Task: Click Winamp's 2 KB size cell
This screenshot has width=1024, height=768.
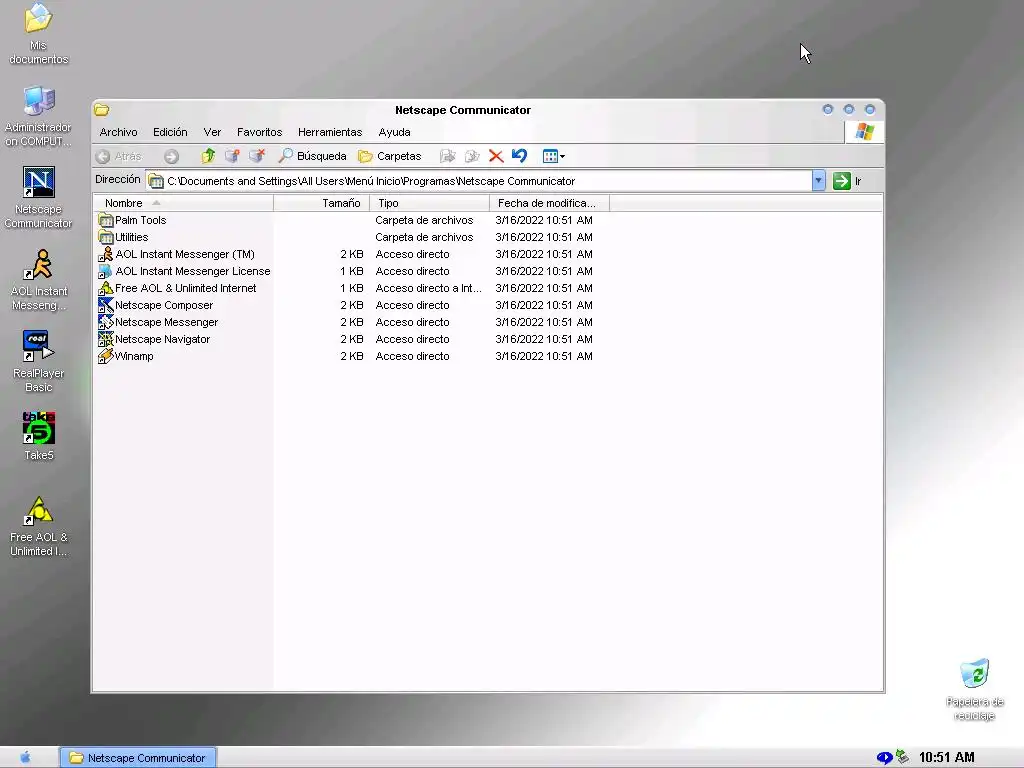Action: [x=351, y=356]
